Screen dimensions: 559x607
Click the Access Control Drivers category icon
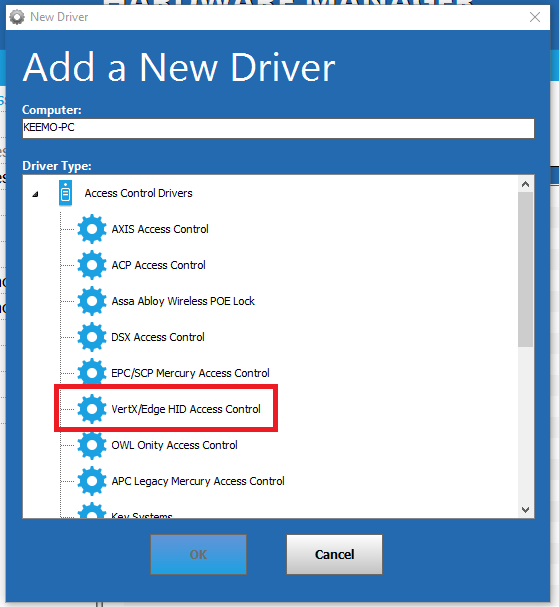65,193
